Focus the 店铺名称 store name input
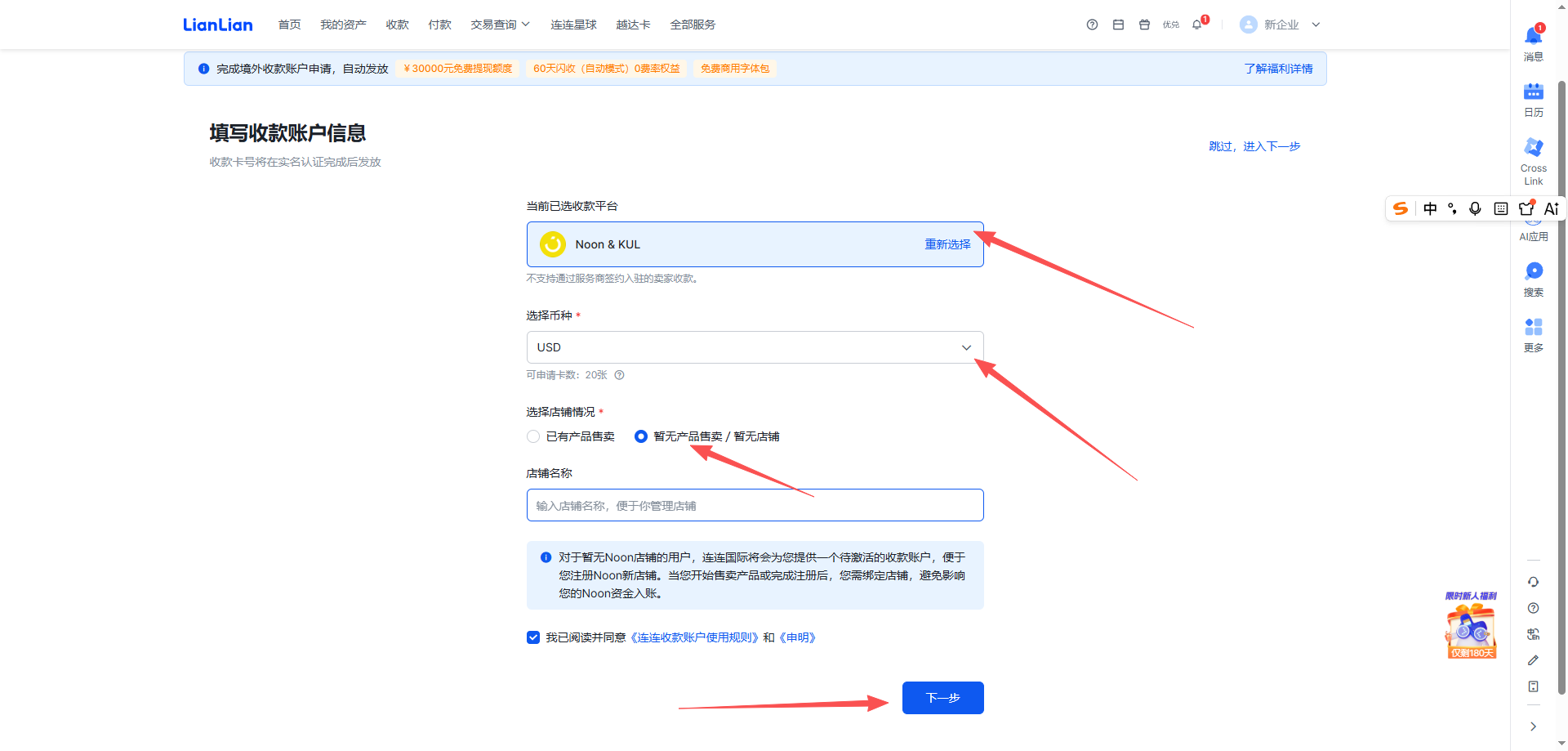1568x751 pixels. 755,505
